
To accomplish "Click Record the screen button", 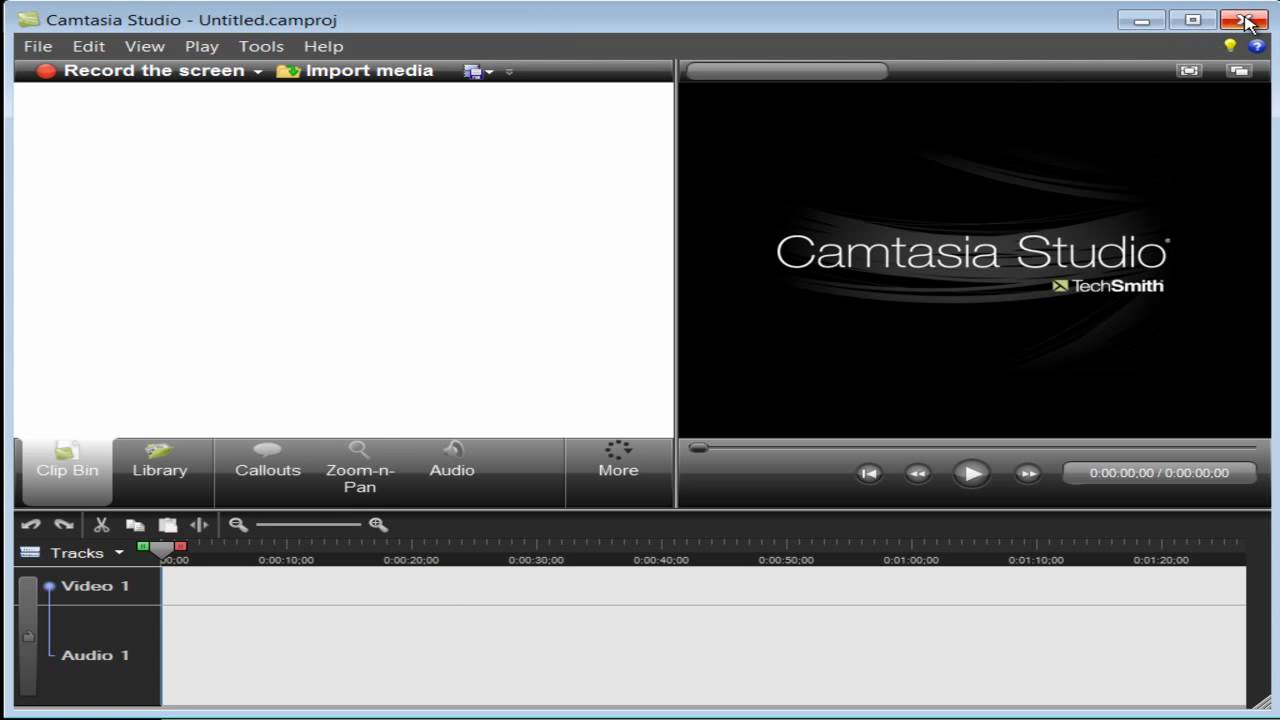I will [x=141, y=71].
